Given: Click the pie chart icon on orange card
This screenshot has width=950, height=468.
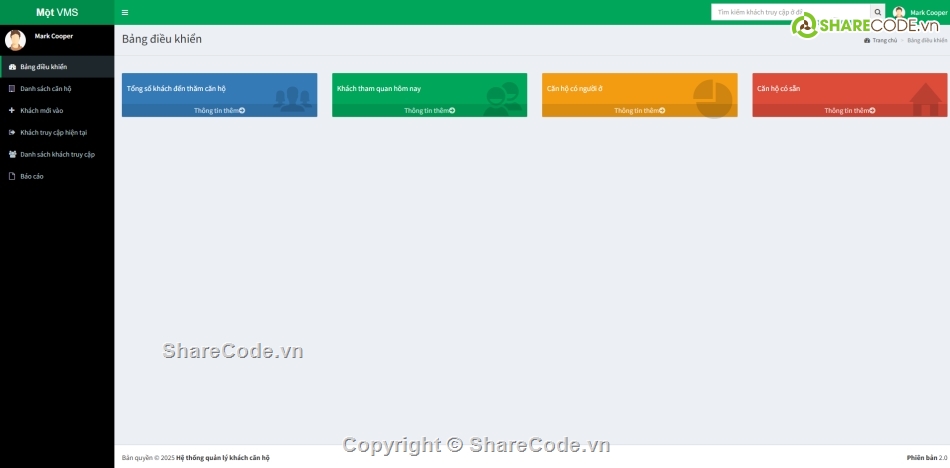Looking at the screenshot, I should (x=712, y=99).
